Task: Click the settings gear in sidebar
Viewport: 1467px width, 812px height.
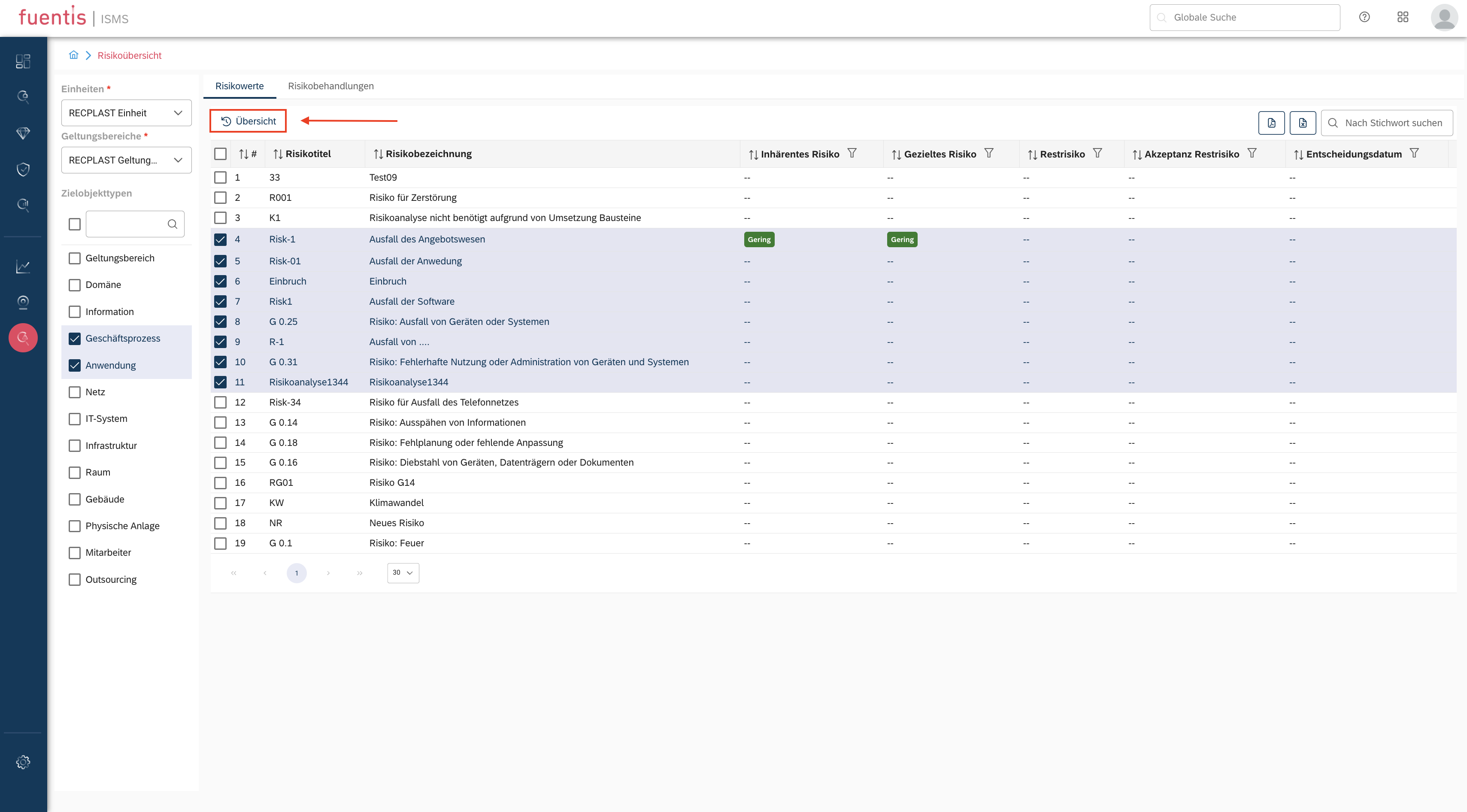Action: 23,762
